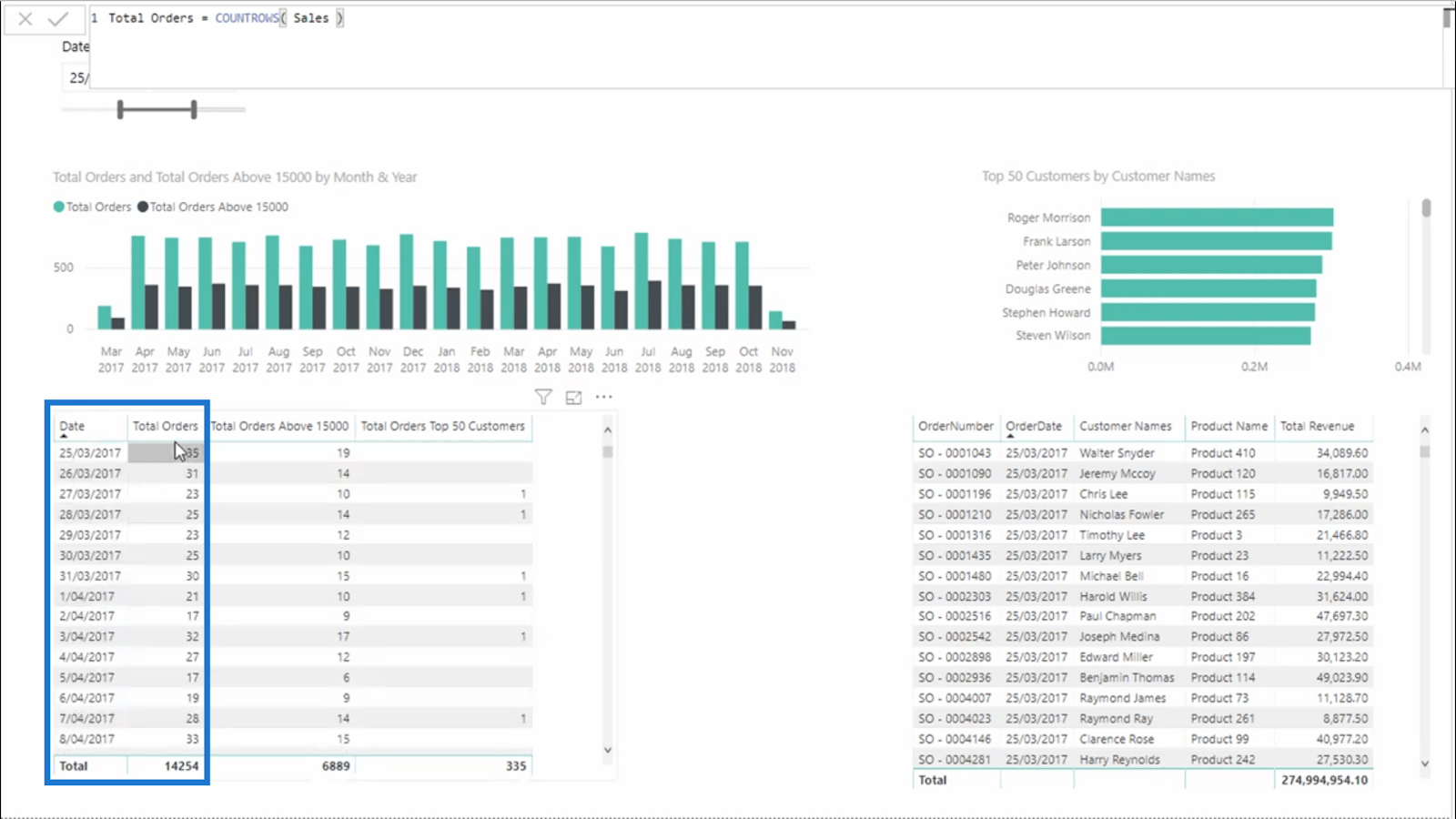The image size is (1456, 819).
Task: Click revenue value 47,697.30
Action: click(x=1341, y=616)
